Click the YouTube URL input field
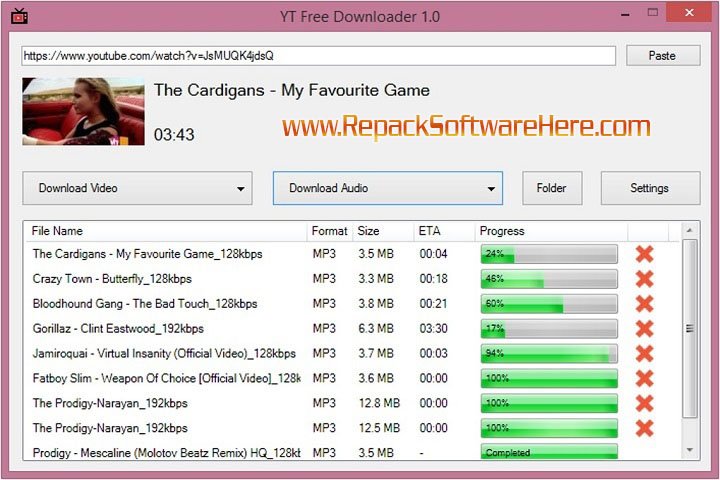Image resolution: width=720 pixels, height=480 pixels. pyautogui.click(x=318, y=56)
